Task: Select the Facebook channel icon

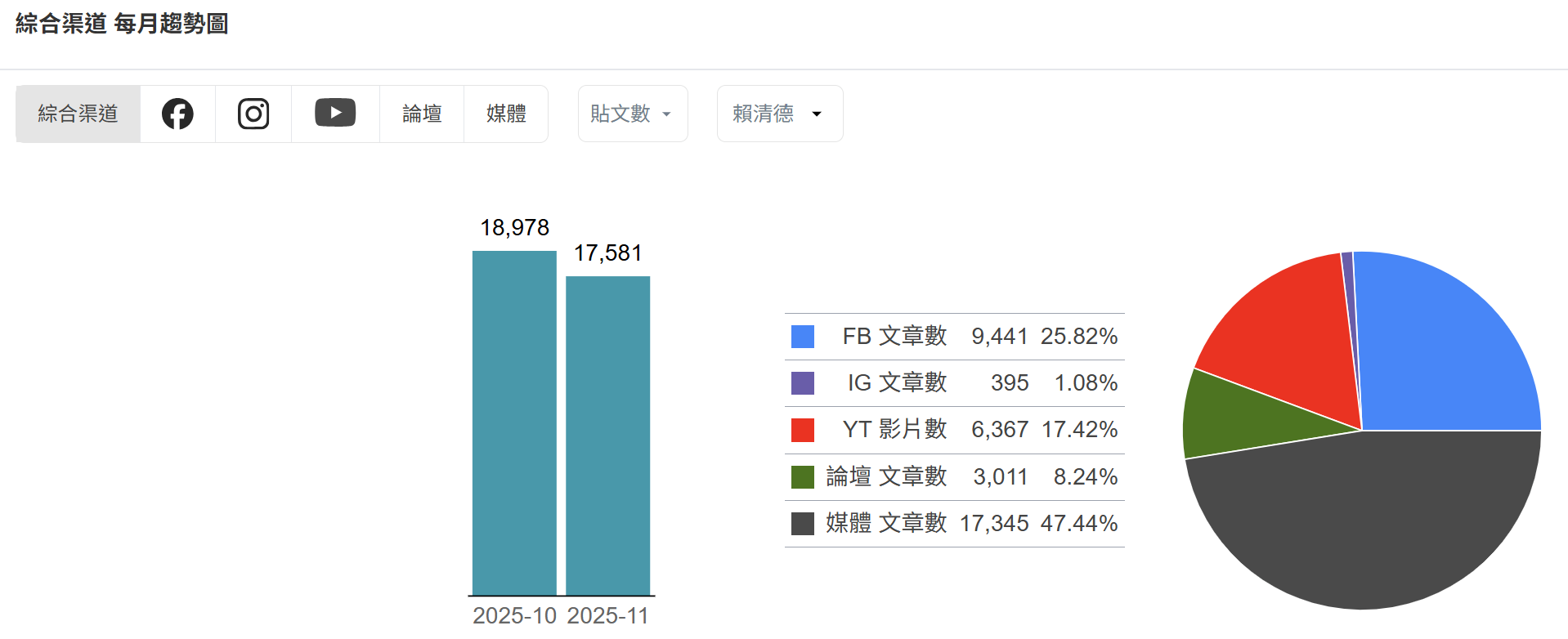Action: coord(177,114)
